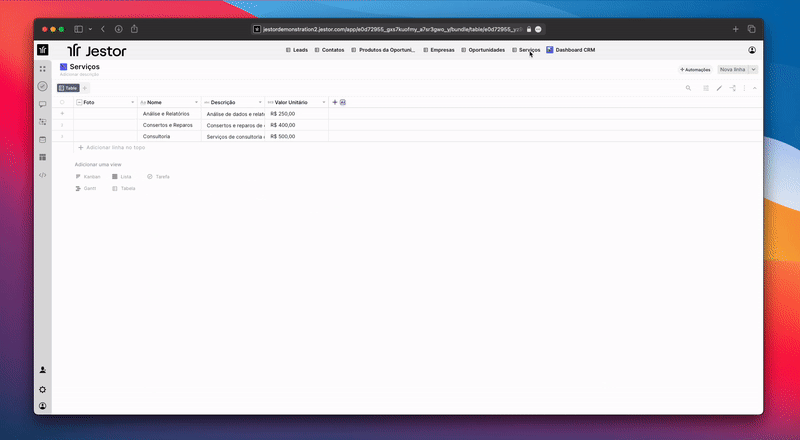Open the Dashboard CRM tab

[x=571, y=50]
